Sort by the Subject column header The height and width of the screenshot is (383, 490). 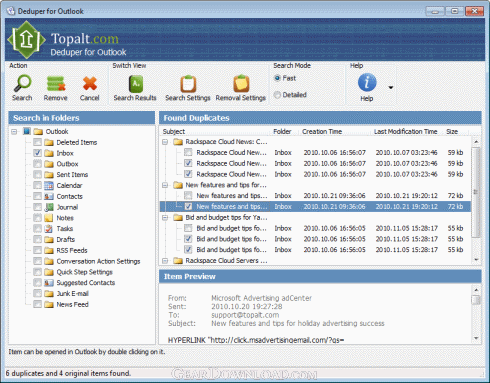(x=174, y=132)
